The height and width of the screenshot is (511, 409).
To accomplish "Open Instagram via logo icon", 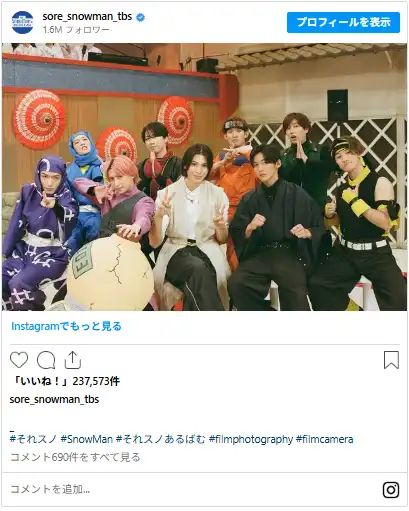I will coord(391,490).
